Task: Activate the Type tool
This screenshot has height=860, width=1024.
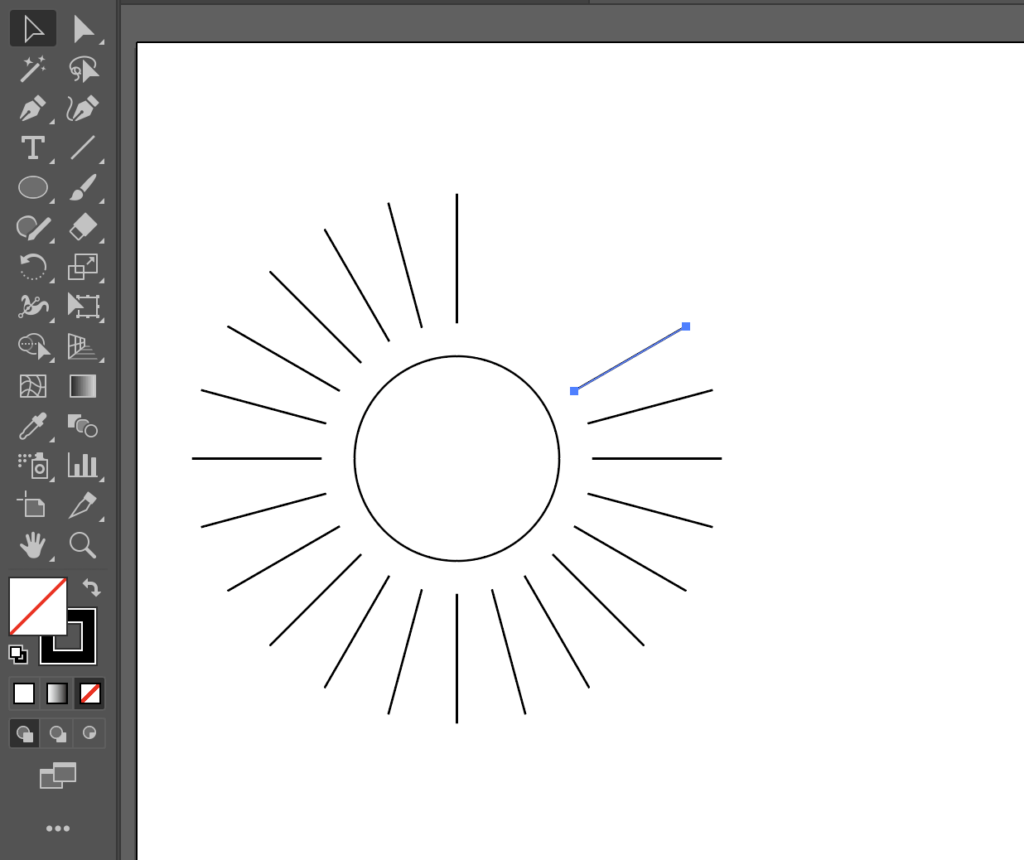Action: [x=33, y=148]
